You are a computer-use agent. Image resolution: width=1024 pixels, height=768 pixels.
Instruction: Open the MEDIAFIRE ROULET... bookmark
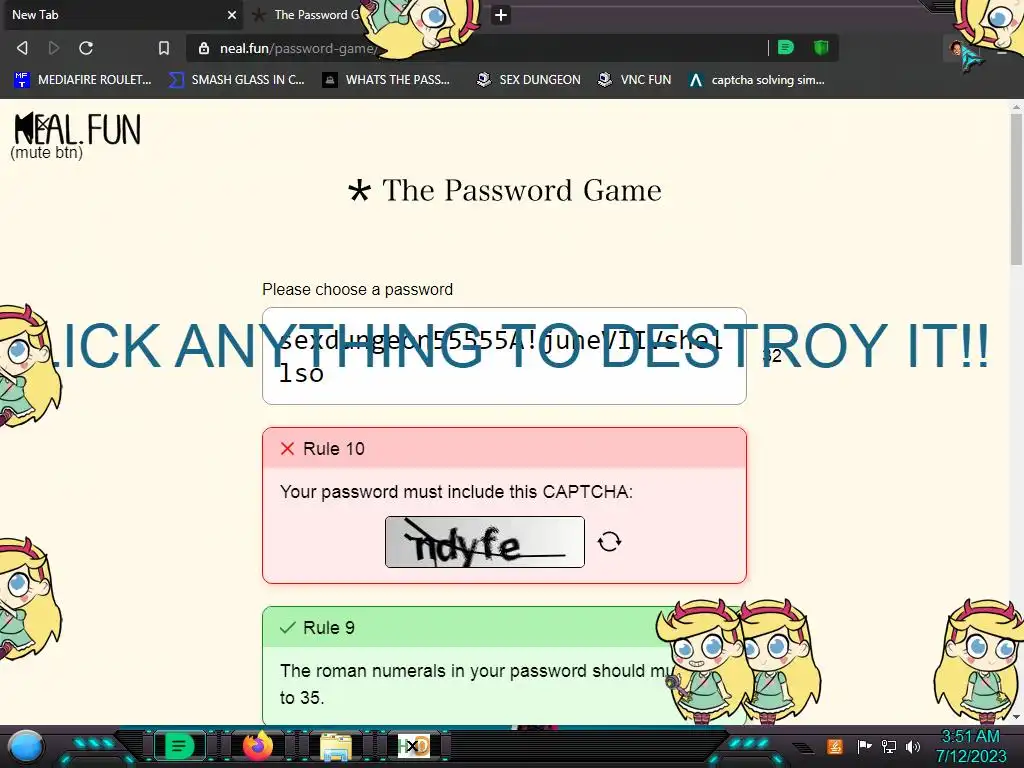[x=83, y=80]
